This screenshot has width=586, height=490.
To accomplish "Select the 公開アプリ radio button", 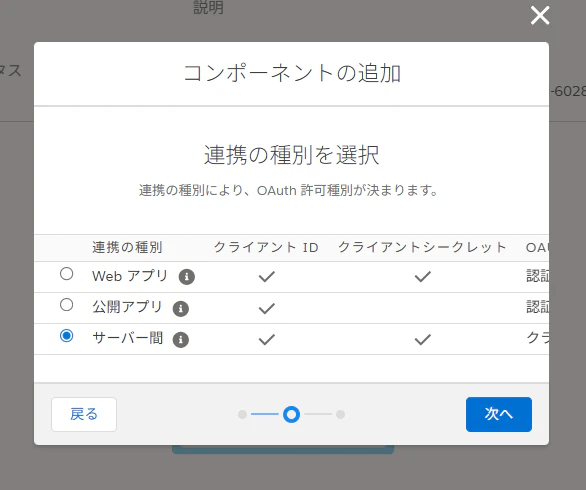I will [67, 305].
